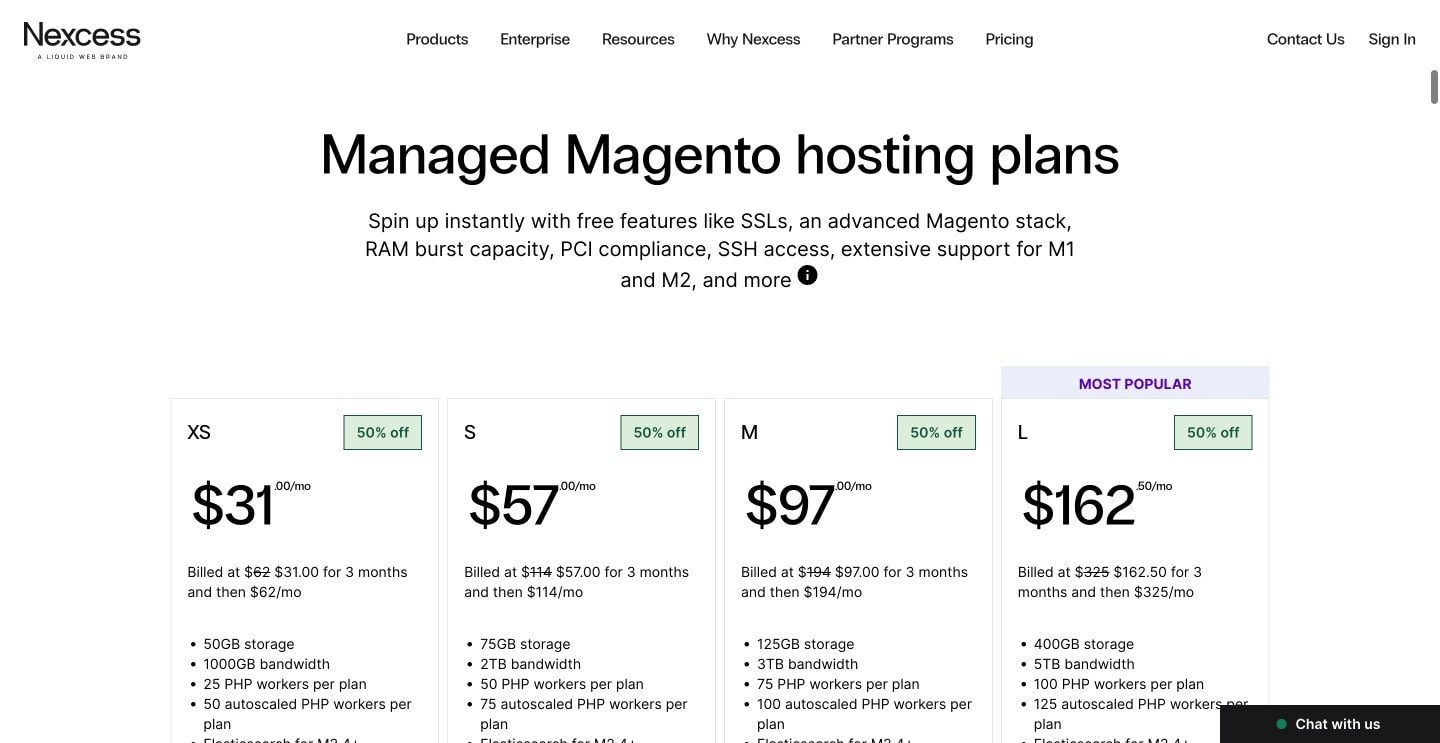The image size is (1440, 743).
Task: Open the Chat with us widget
Action: coord(1330,724)
